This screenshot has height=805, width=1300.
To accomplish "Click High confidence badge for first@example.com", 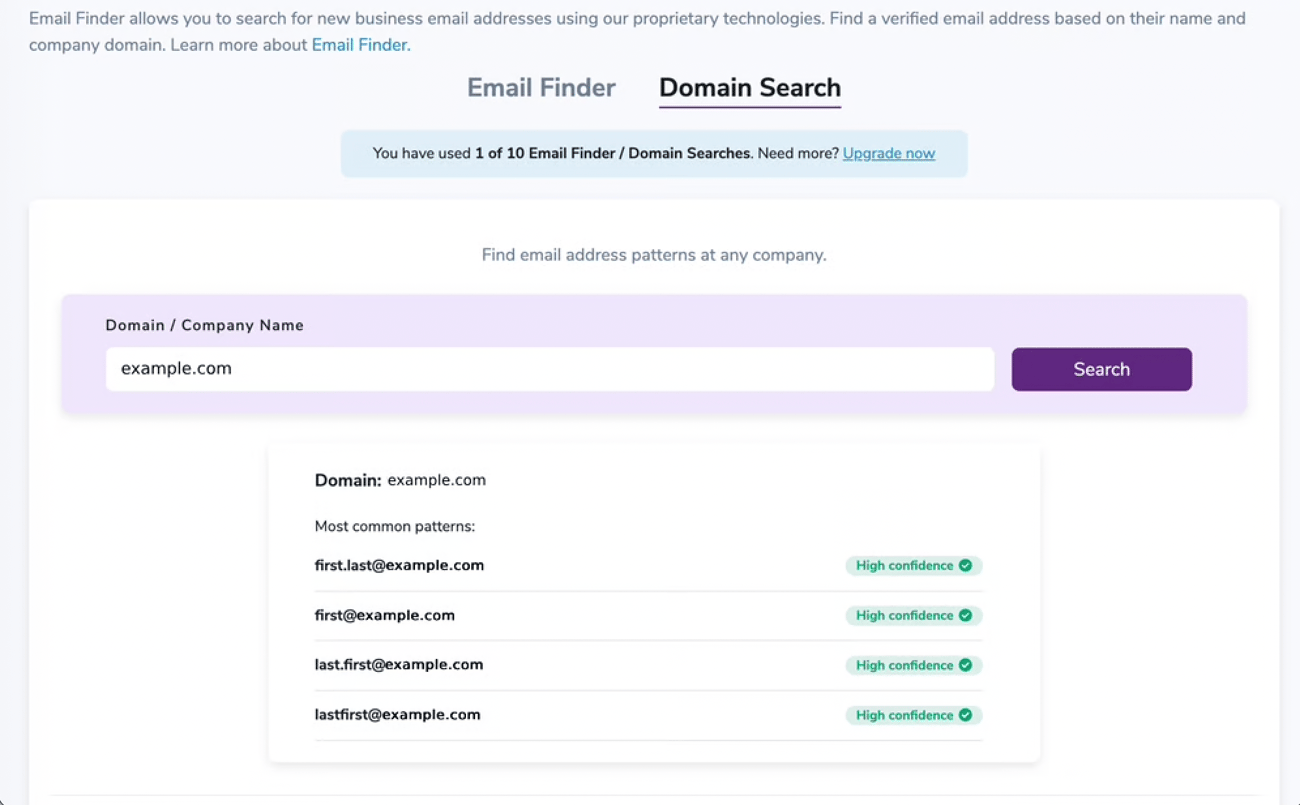I will (x=914, y=616).
